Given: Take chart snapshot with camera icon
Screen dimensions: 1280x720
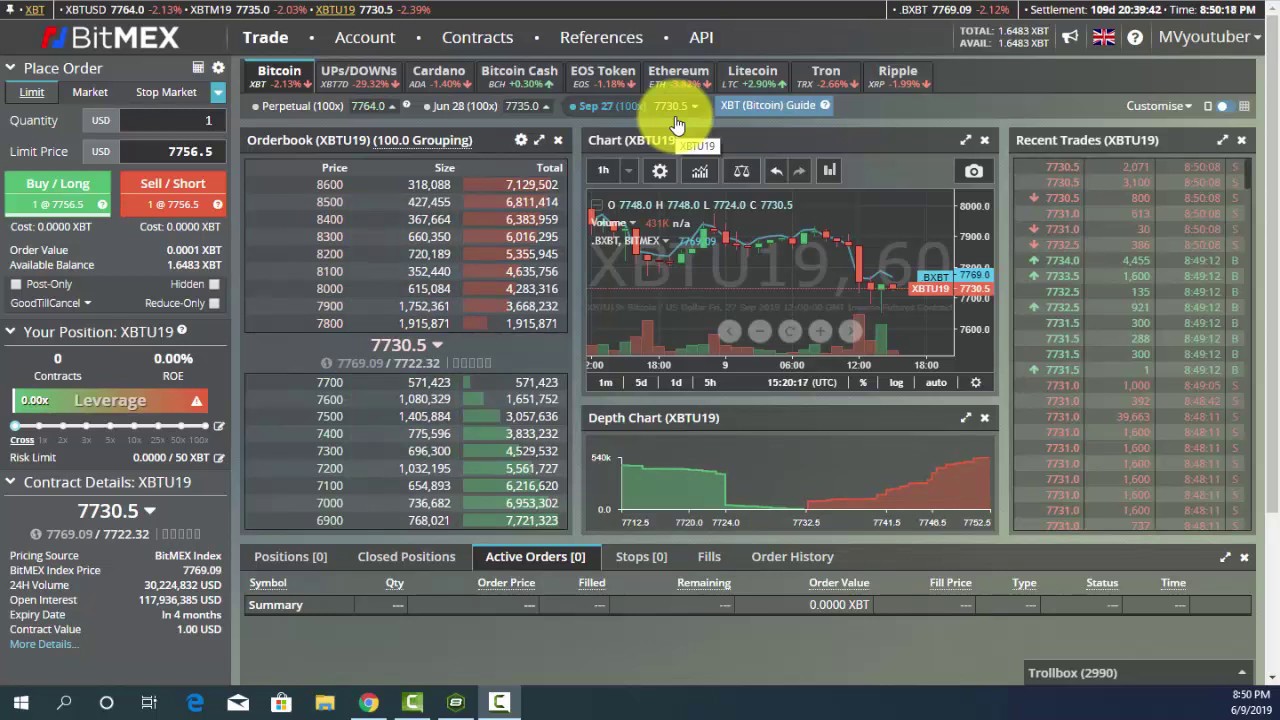Looking at the screenshot, I should point(974,171).
